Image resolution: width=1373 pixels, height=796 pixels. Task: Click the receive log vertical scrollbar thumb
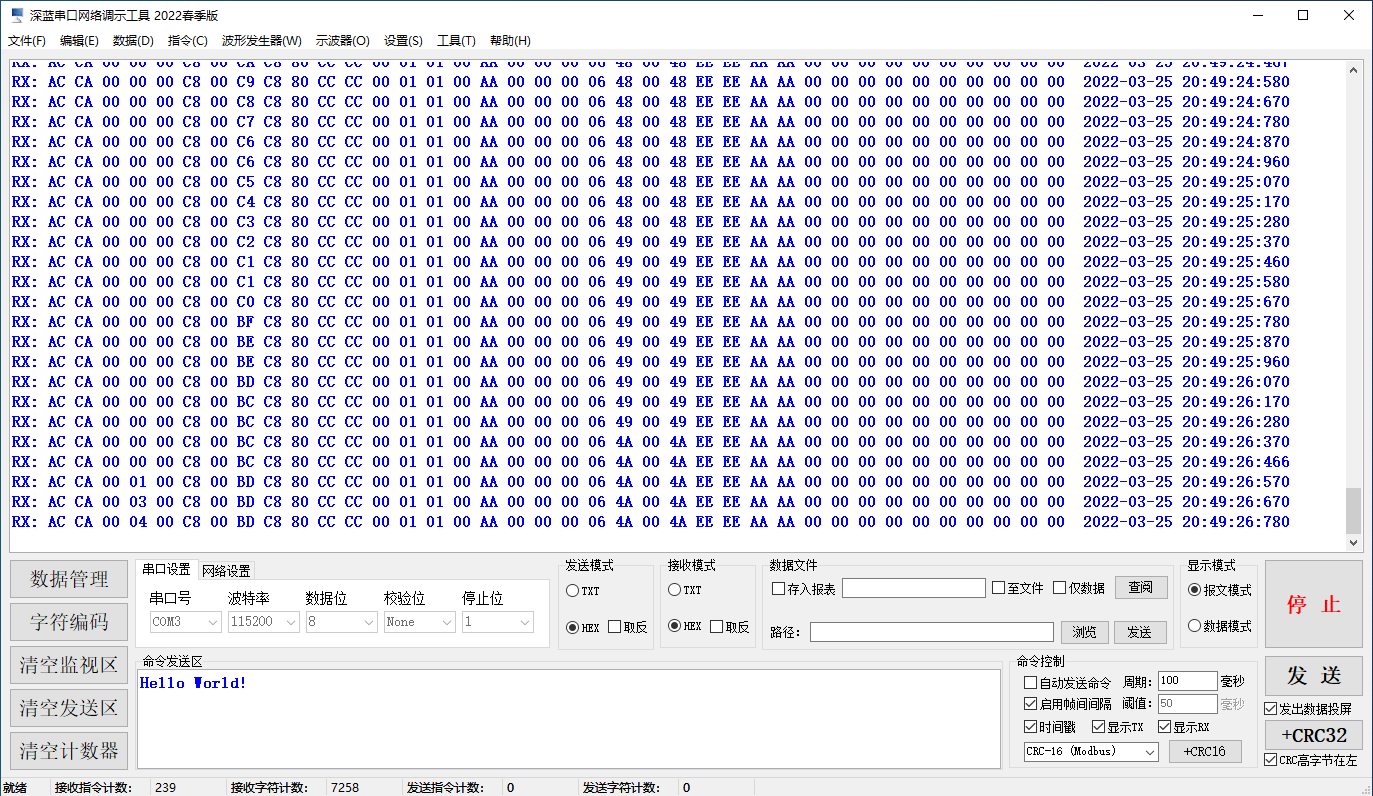tap(1354, 511)
